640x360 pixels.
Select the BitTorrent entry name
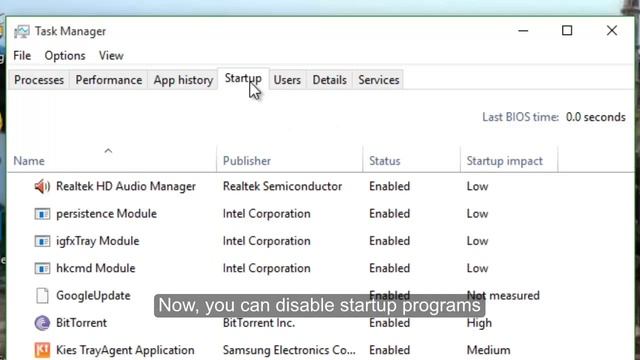[82, 323]
